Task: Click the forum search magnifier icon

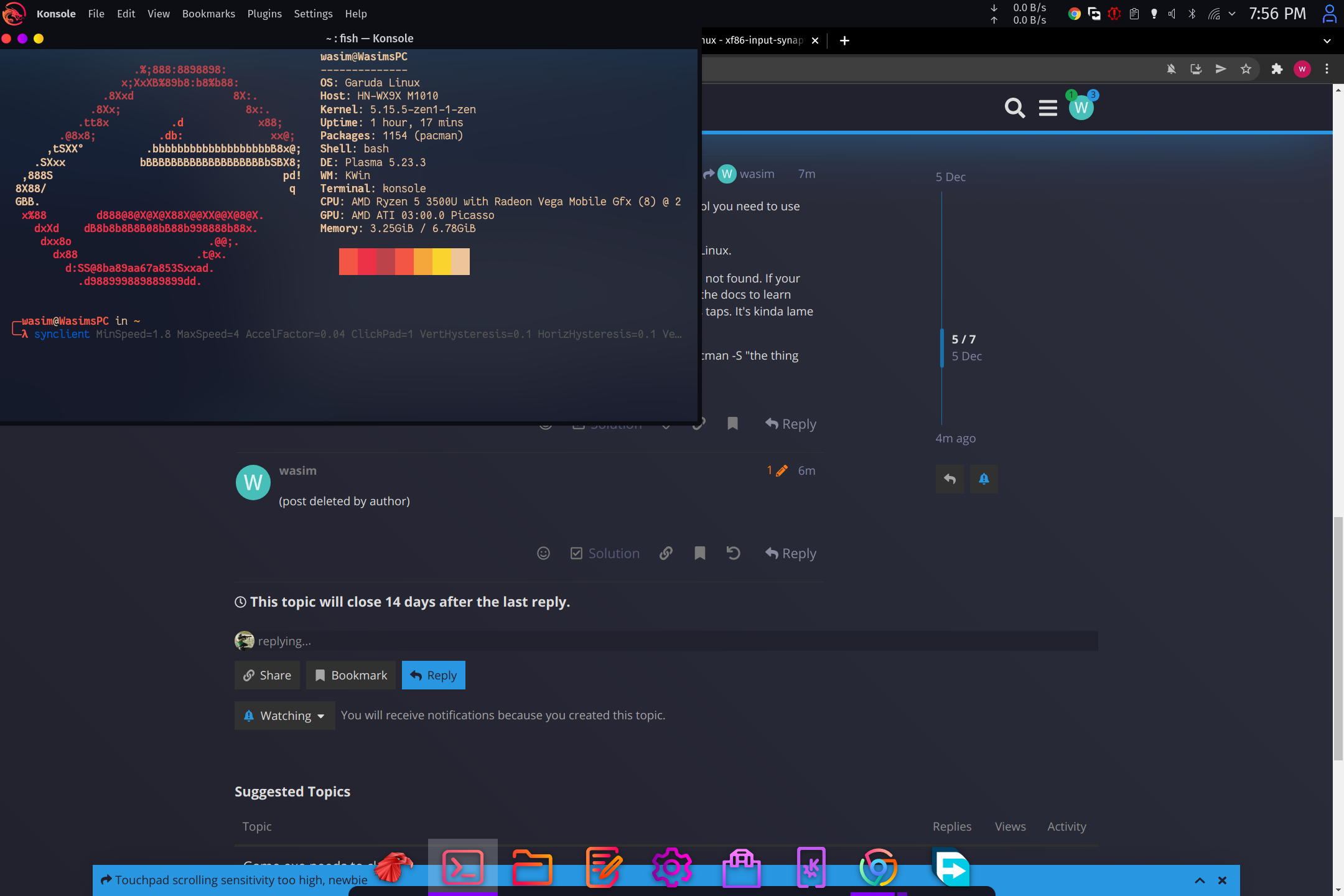Action: (x=1015, y=108)
